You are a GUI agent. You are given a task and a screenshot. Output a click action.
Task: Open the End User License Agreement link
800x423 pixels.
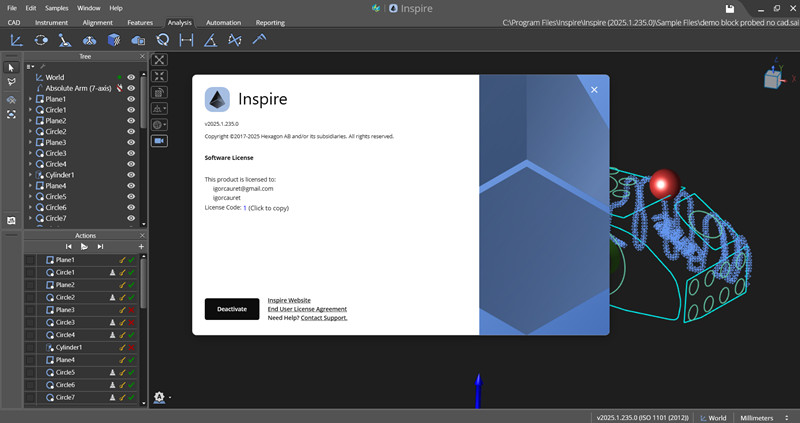[307, 309]
